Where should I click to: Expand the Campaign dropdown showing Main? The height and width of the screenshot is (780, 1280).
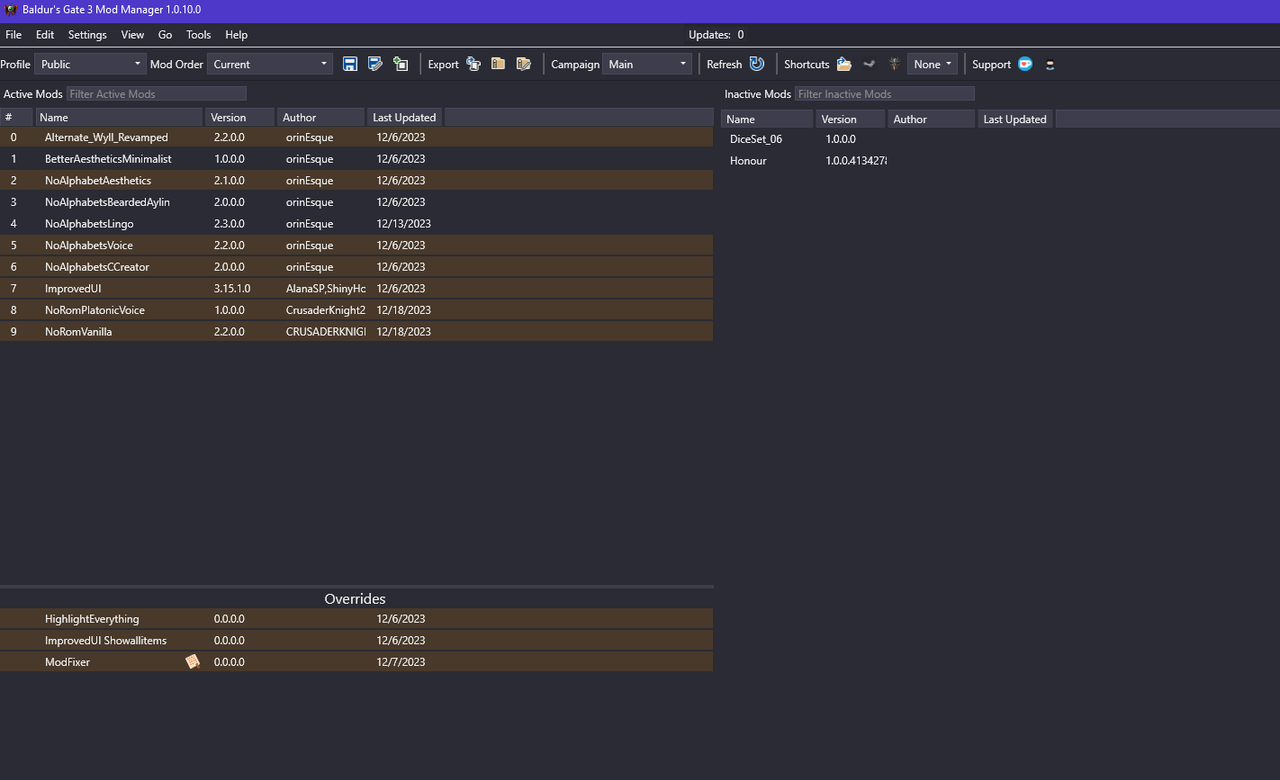click(x=648, y=64)
